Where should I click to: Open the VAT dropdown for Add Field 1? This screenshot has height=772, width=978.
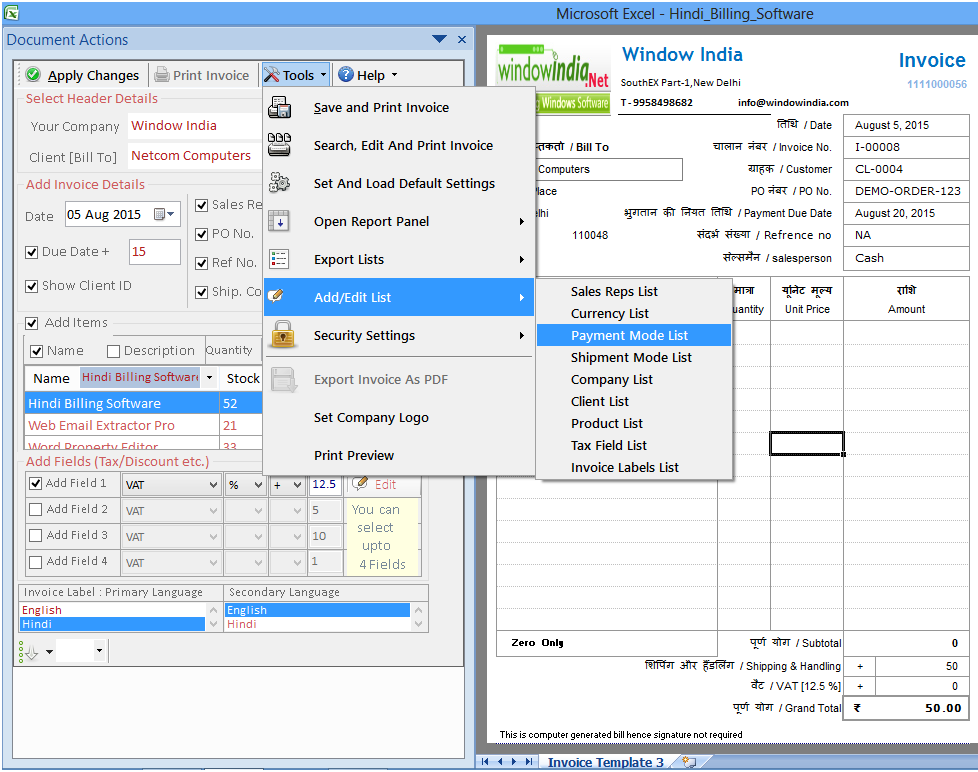point(213,485)
